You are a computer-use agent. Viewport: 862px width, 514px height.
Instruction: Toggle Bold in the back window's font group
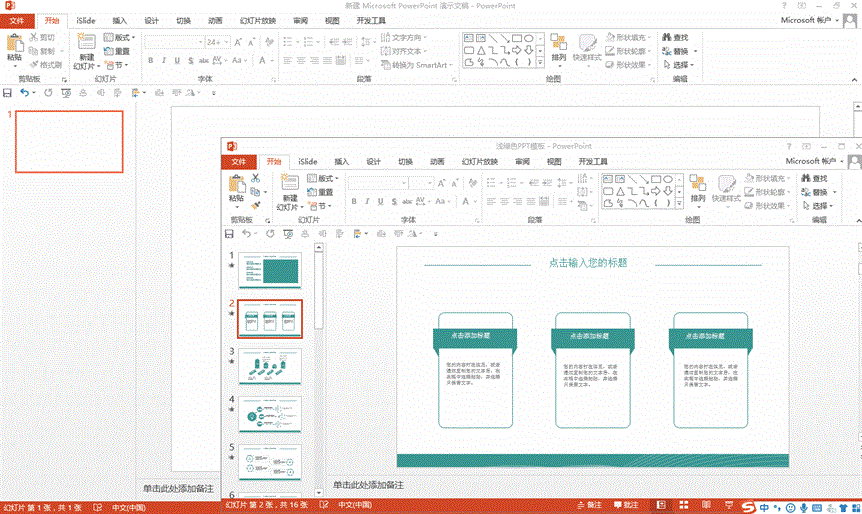[150, 60]
